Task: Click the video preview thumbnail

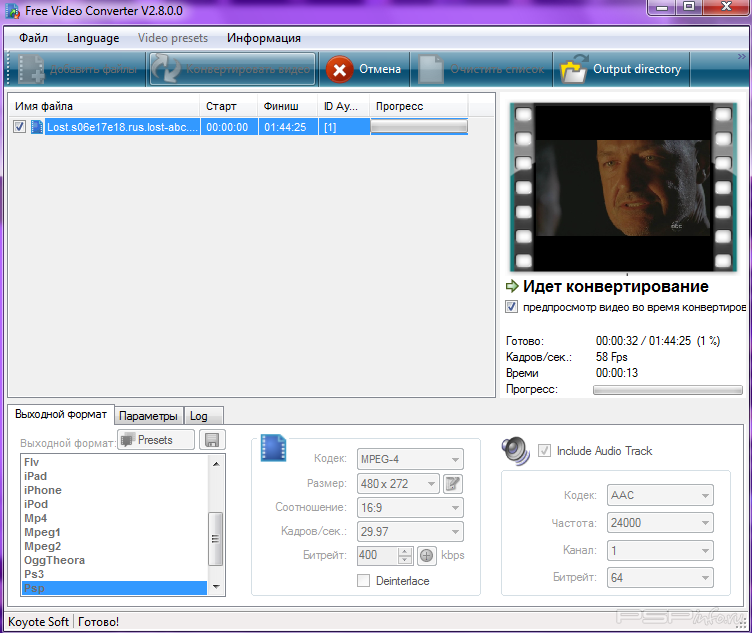Action: [x=623, y=188]
